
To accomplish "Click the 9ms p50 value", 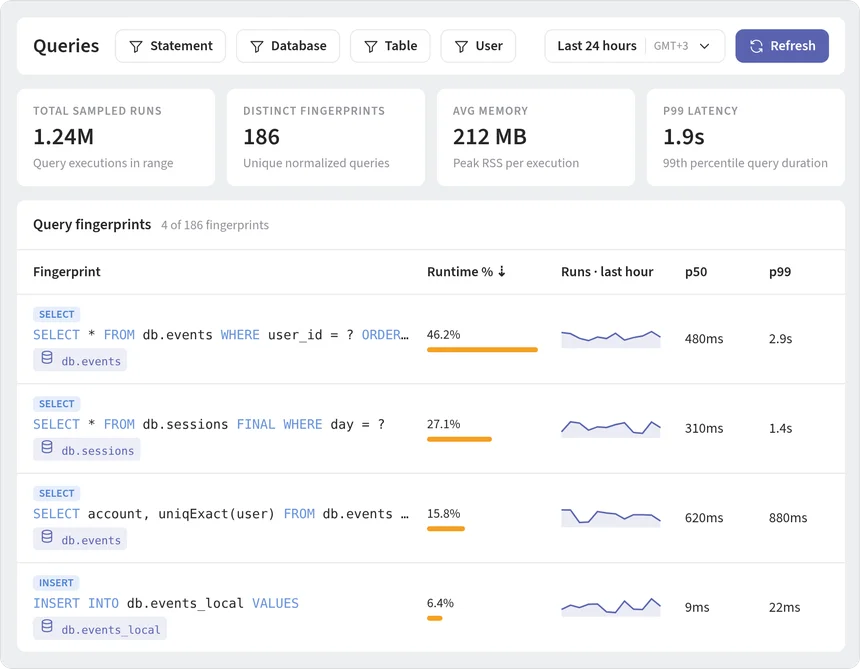I will coord(697,608).
